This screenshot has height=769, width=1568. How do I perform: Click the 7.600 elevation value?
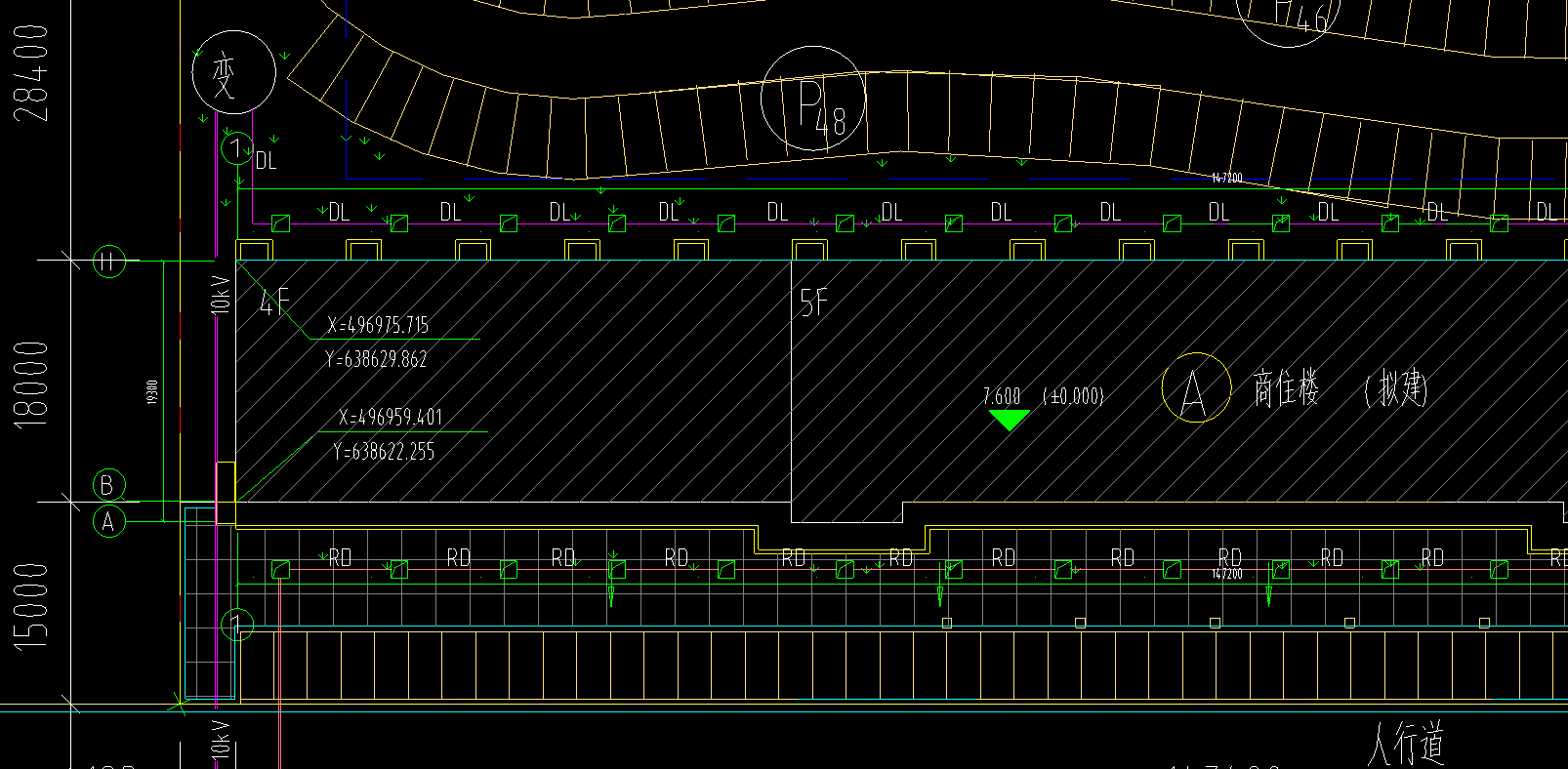[x=1002, y=396]
